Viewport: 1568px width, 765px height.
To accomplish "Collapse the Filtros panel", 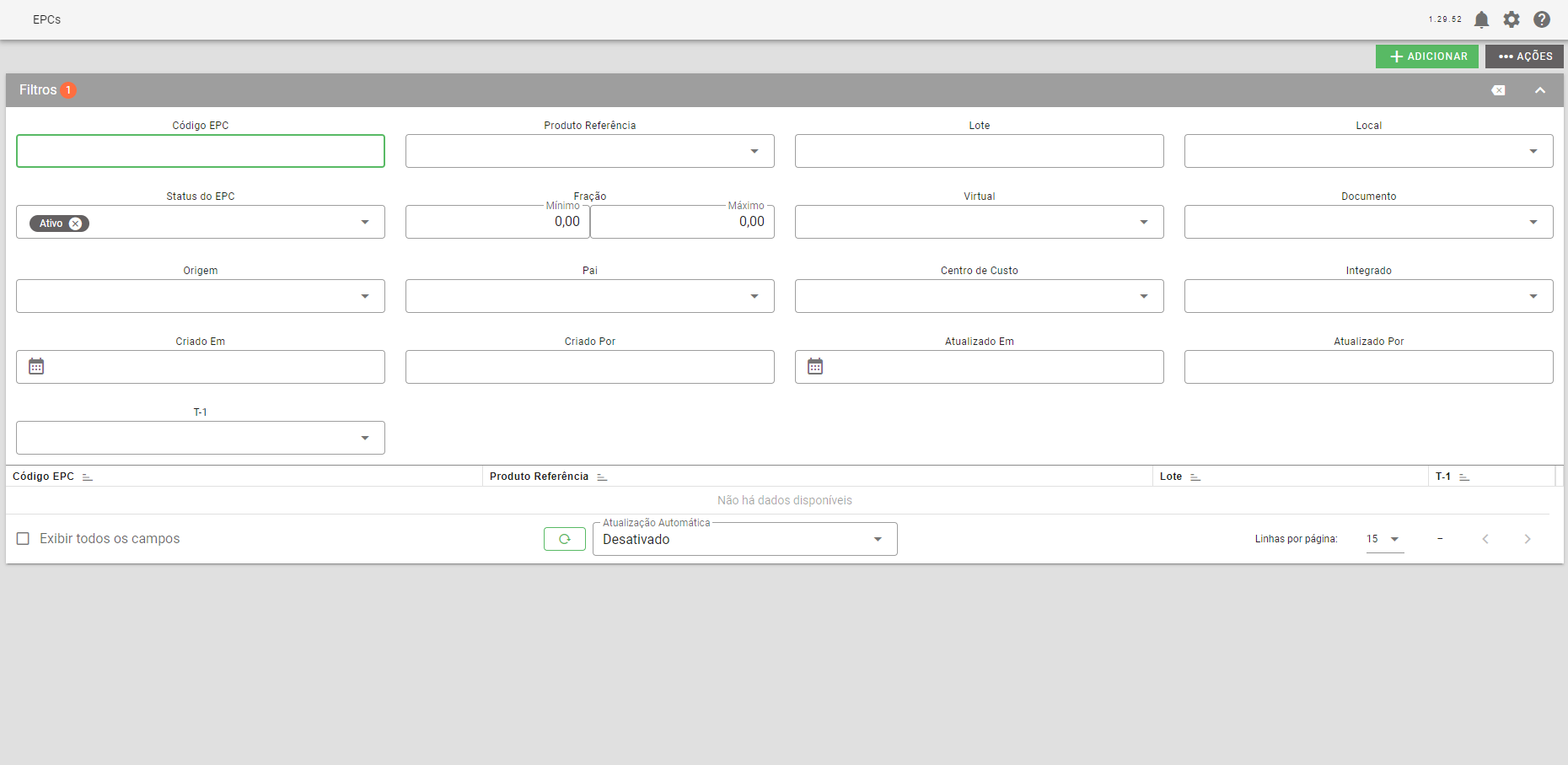I will click(1540, 90).
